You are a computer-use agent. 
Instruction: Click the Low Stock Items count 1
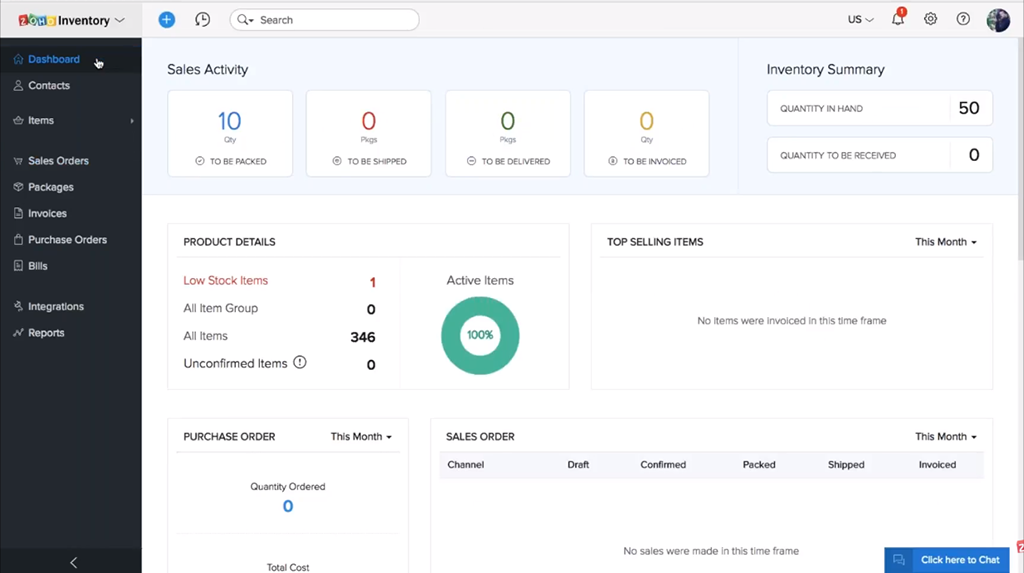coord(372,282)
